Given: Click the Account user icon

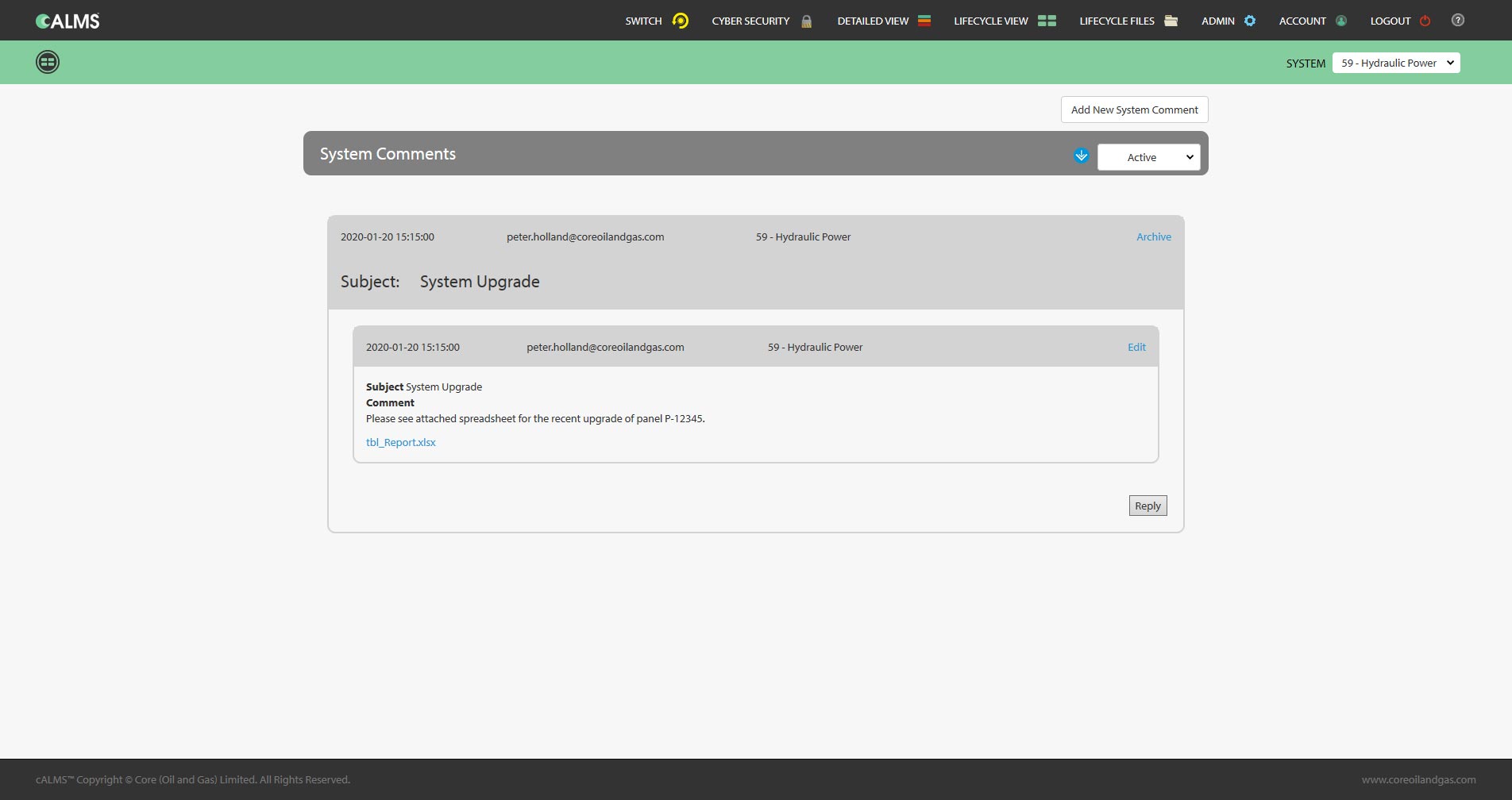Looking at the screenshot, I should (1341, 21).
